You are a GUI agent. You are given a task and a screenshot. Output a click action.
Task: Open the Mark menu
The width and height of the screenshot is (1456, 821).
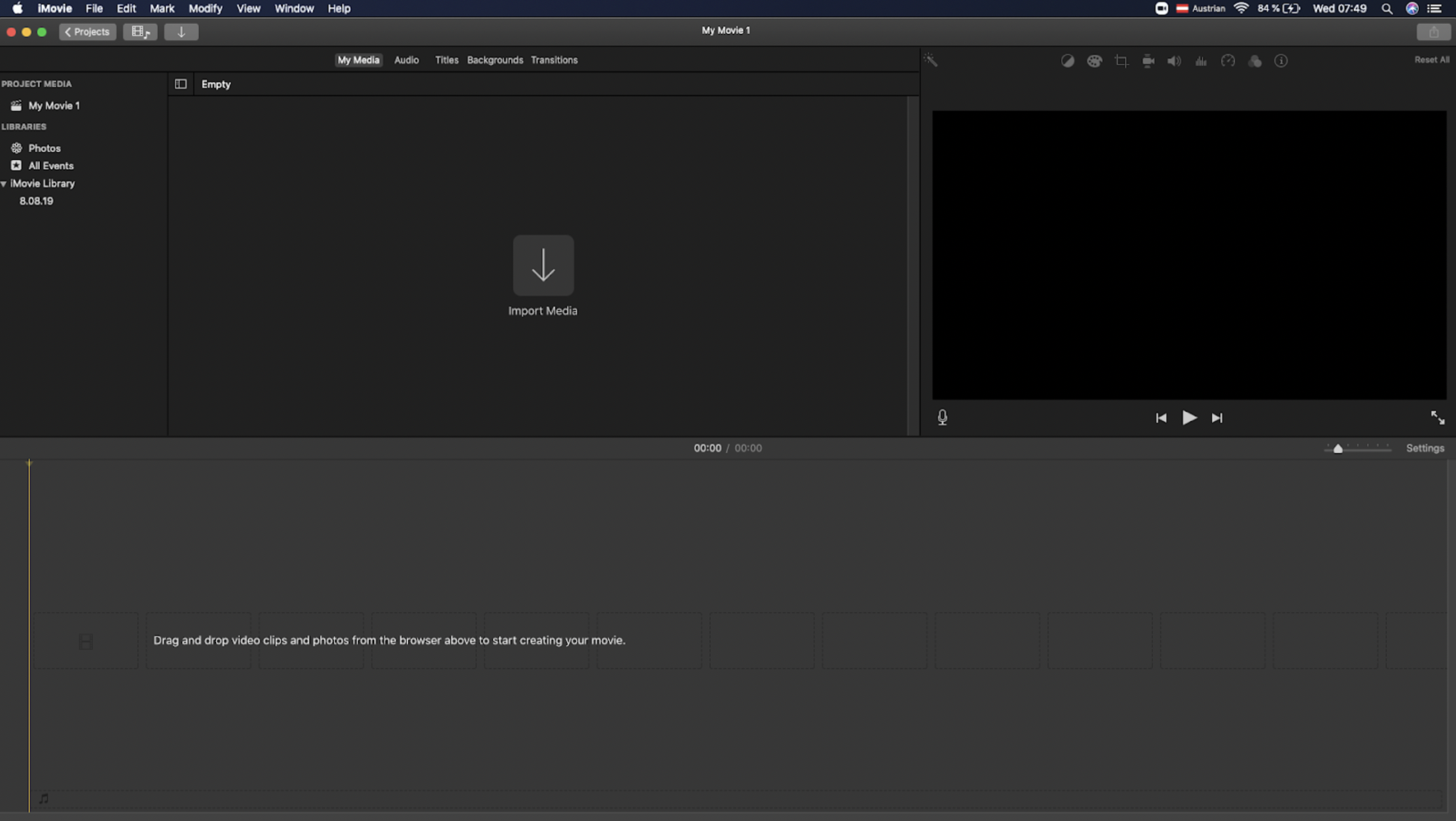(x=162, y=9)
